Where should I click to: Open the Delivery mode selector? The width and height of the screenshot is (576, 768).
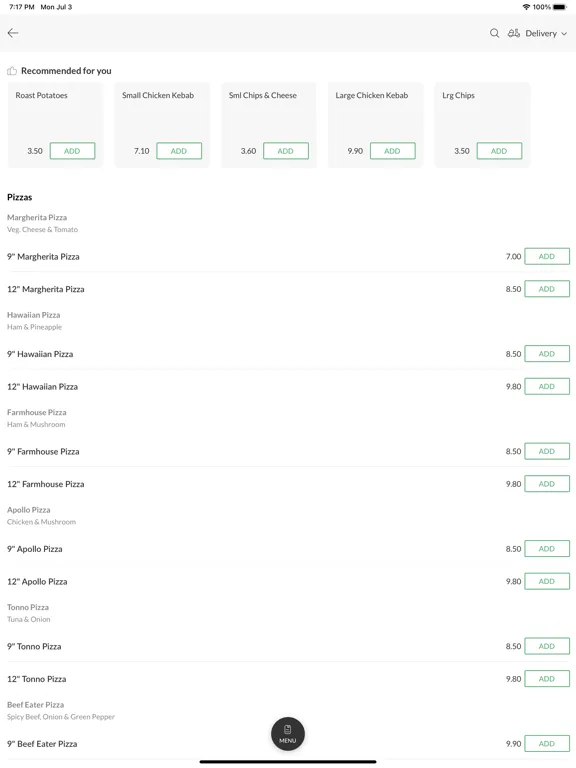click(x=537, y=33)
